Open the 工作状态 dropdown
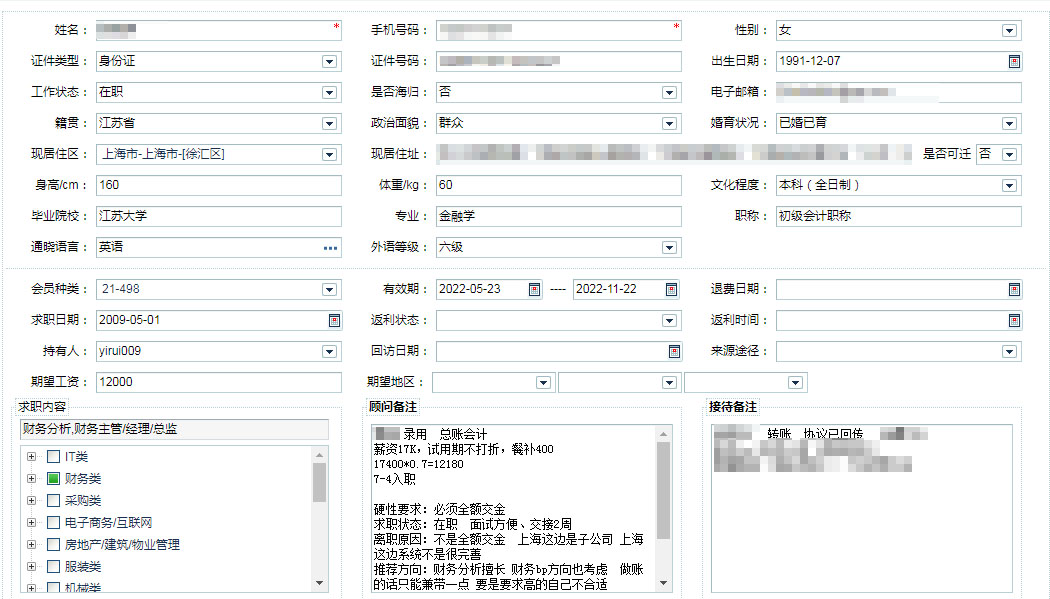 [x=329, y=92]
